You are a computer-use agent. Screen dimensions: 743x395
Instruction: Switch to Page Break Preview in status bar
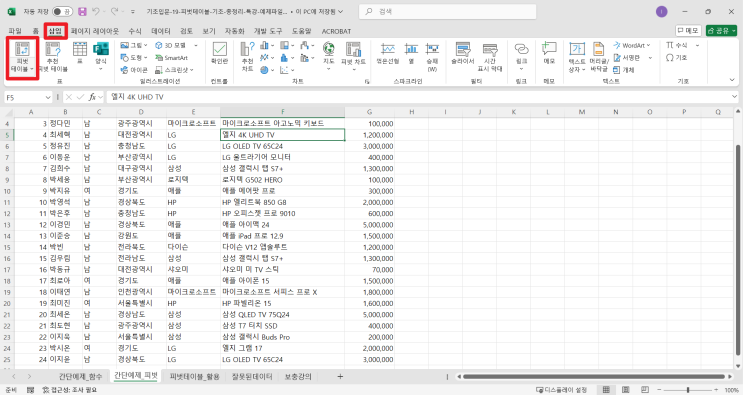[x=645, y=390]
